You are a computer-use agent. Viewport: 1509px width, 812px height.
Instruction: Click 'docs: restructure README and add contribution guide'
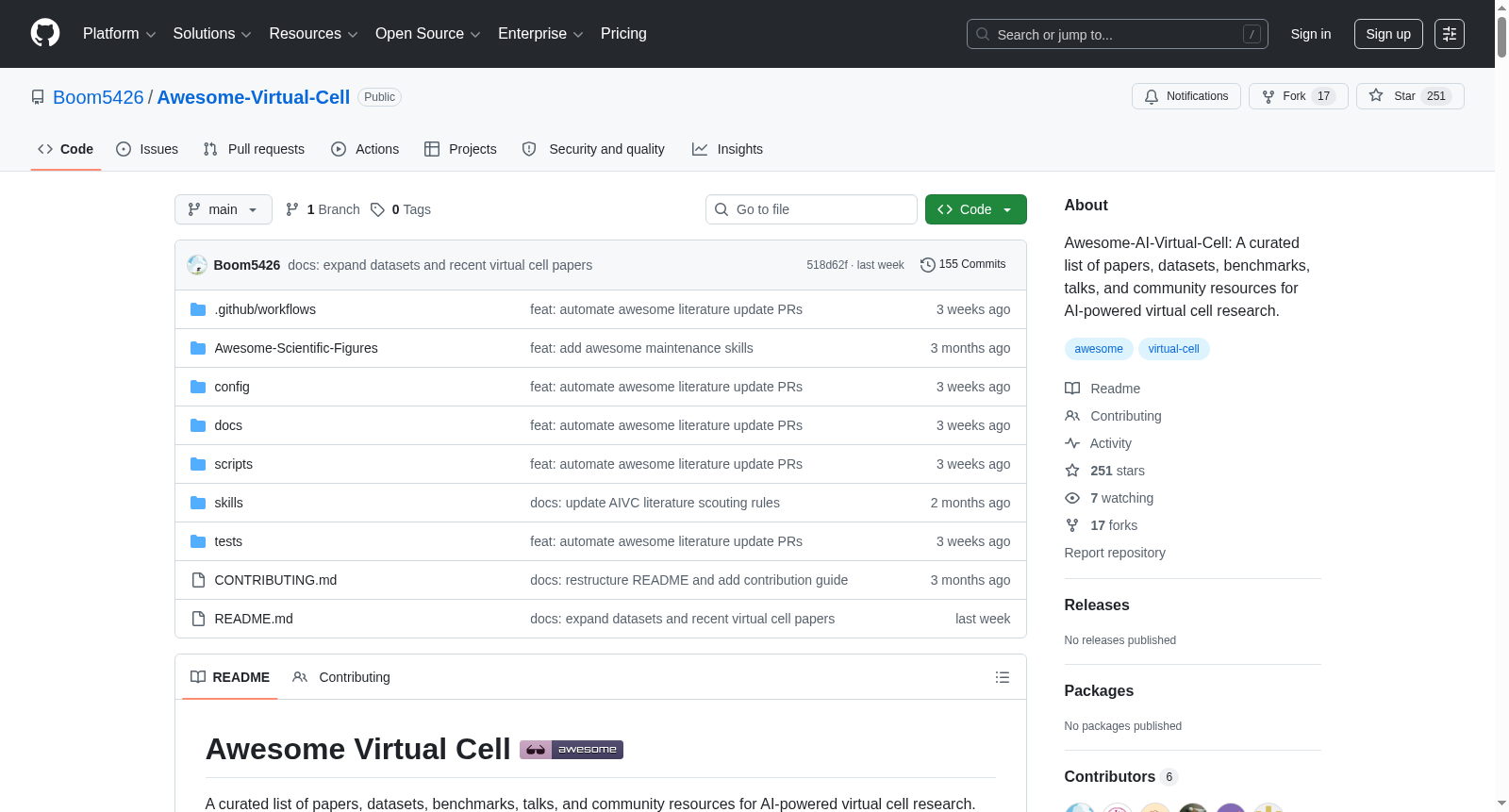pos(688,580)
